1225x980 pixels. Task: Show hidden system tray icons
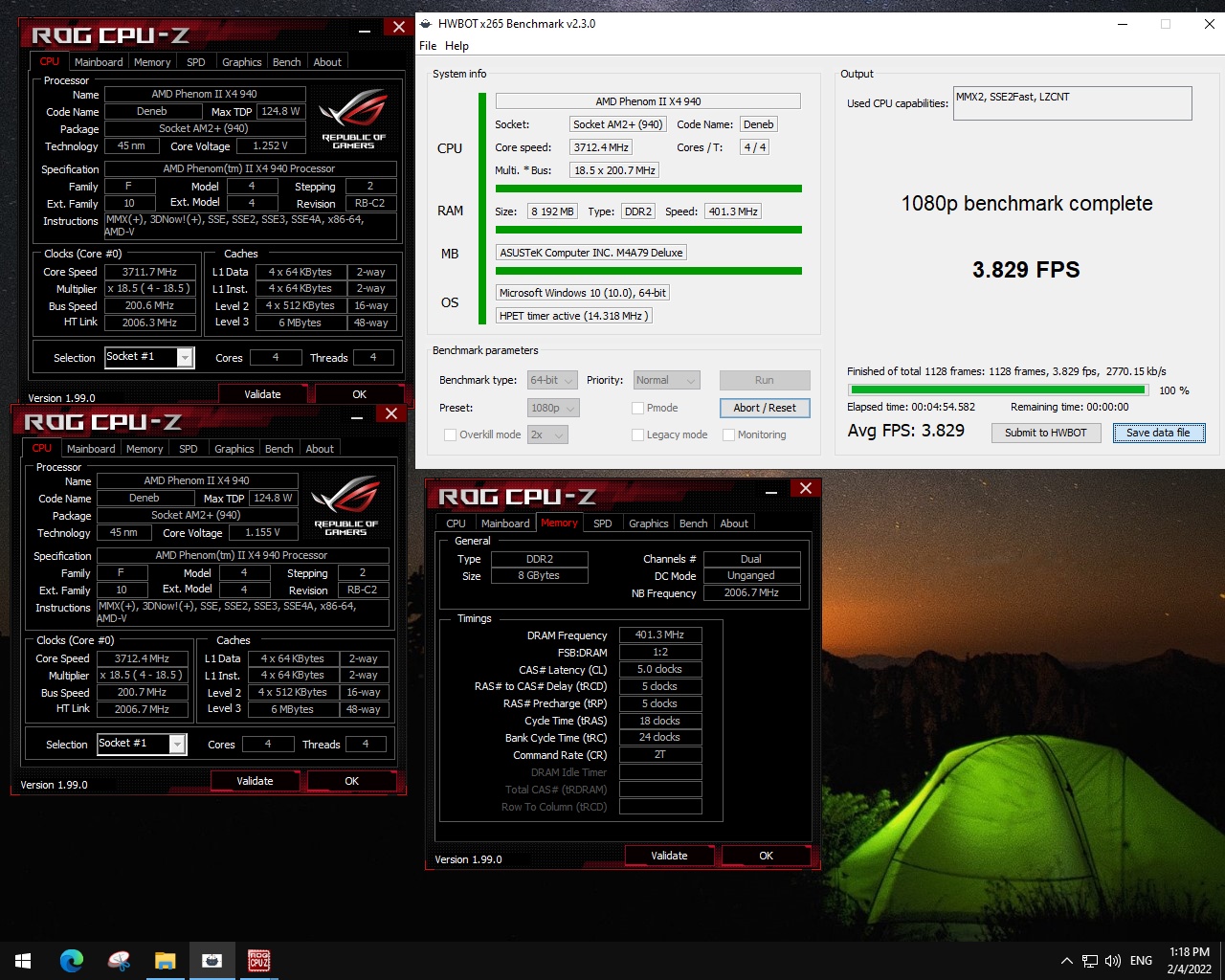click(1066, 961)
